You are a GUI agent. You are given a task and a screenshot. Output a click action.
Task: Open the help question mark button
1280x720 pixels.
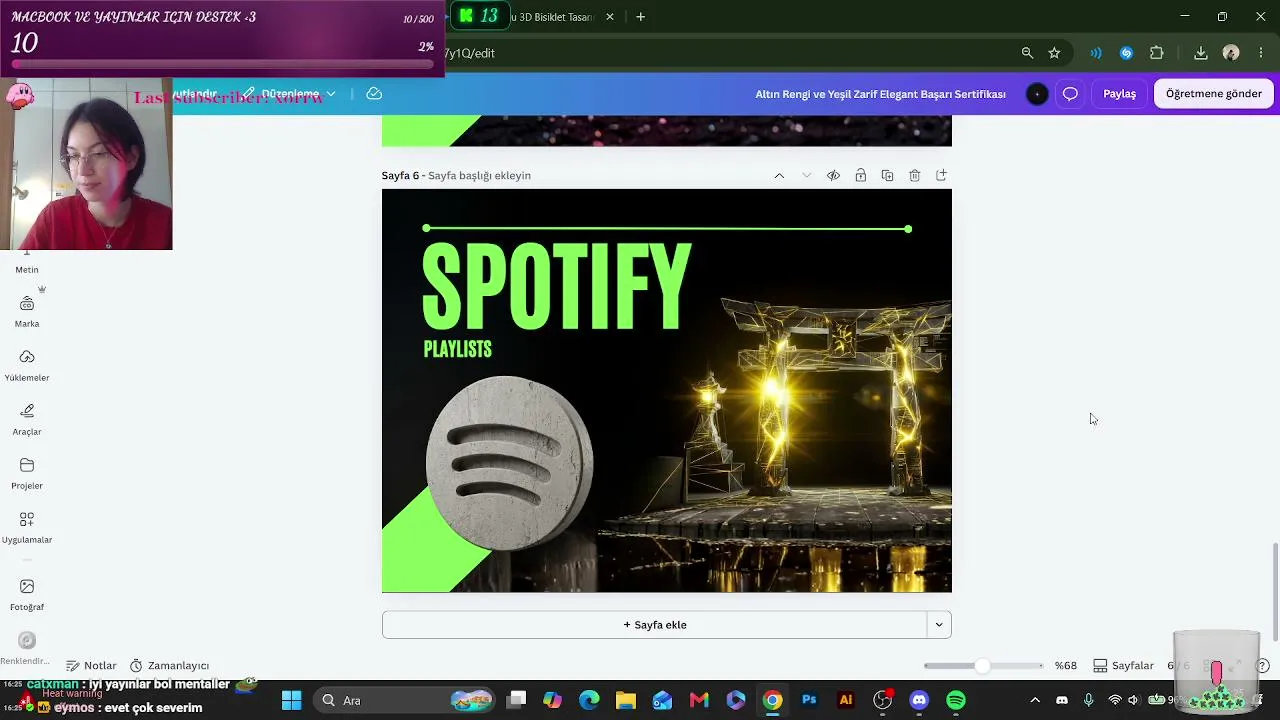pos(1263,666)
